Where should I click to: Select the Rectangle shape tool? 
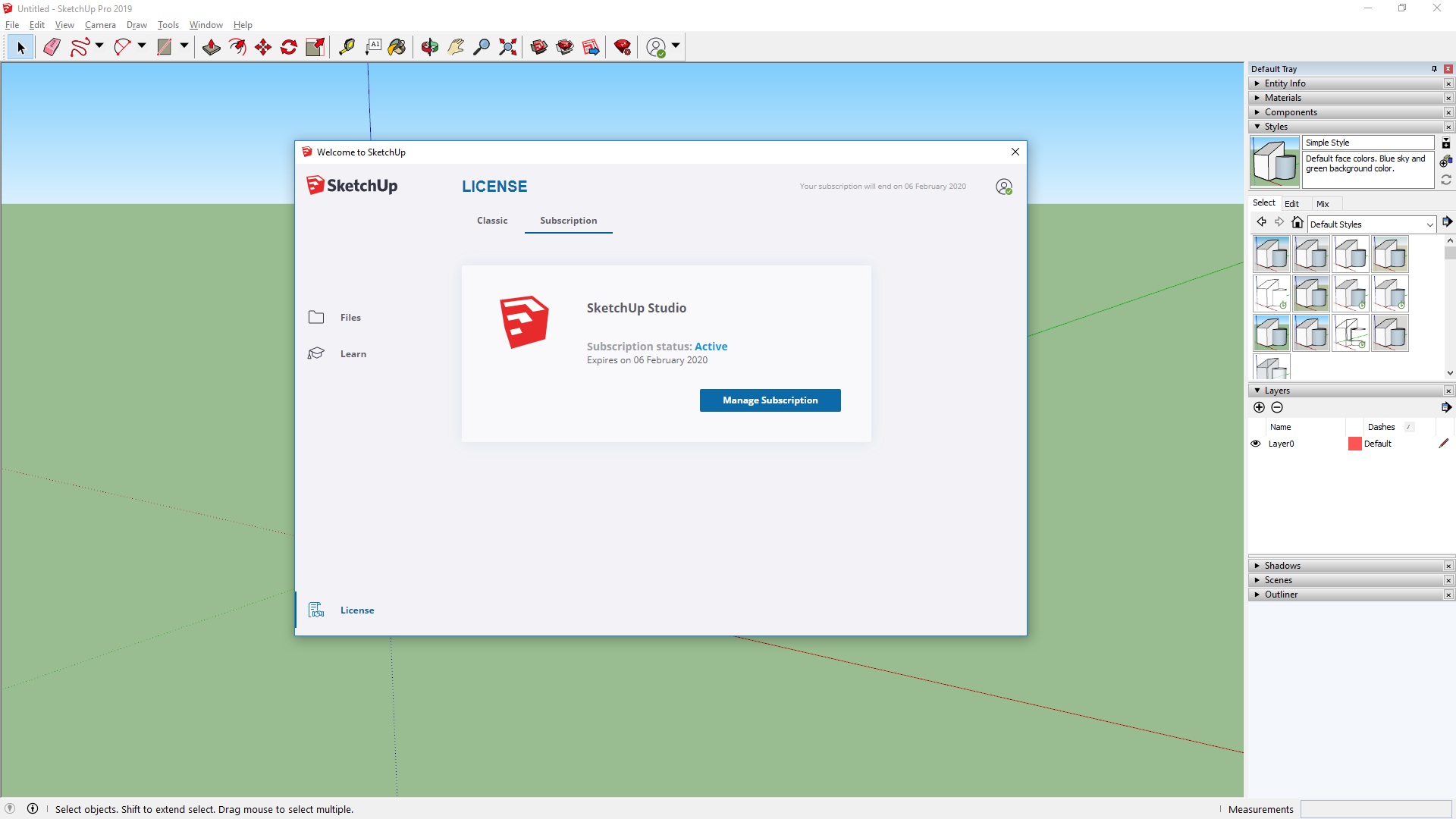click(x=164, y=47)
